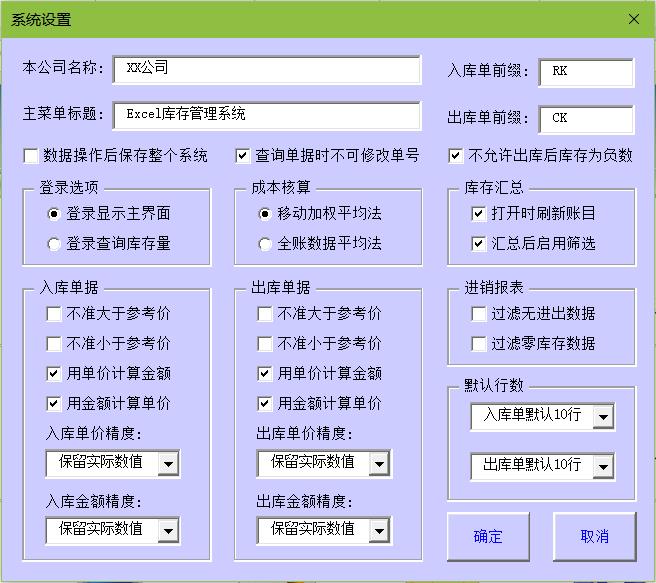Uncheck 用单价计算金额 under 入库单据
The width and height of the screenshot is (656, 583).
point(54,373)
